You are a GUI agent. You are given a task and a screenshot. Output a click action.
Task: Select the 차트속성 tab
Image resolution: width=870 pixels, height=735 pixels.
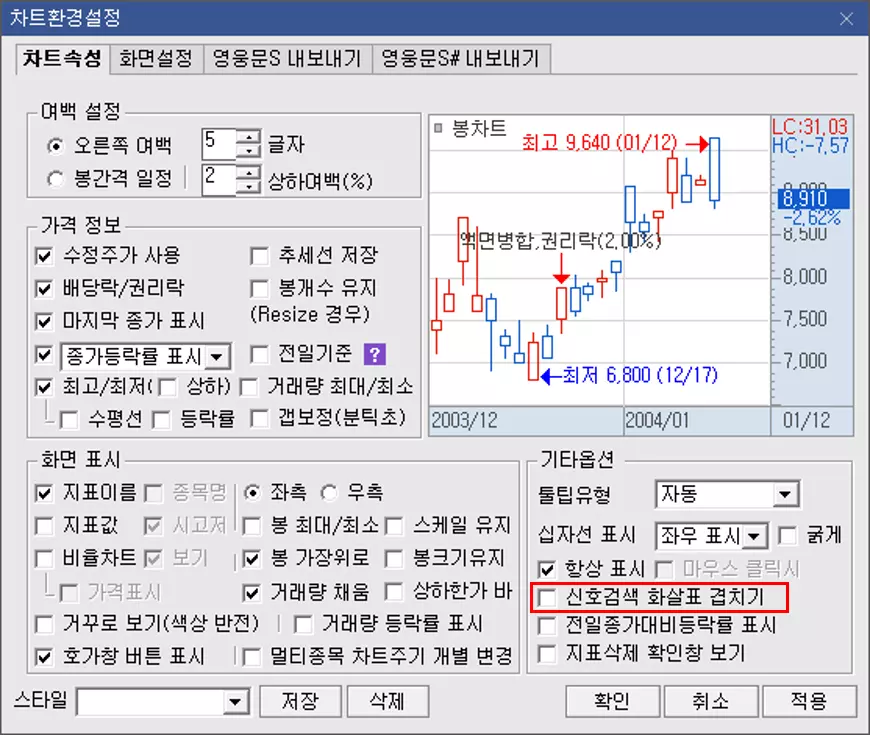point(63,58)
